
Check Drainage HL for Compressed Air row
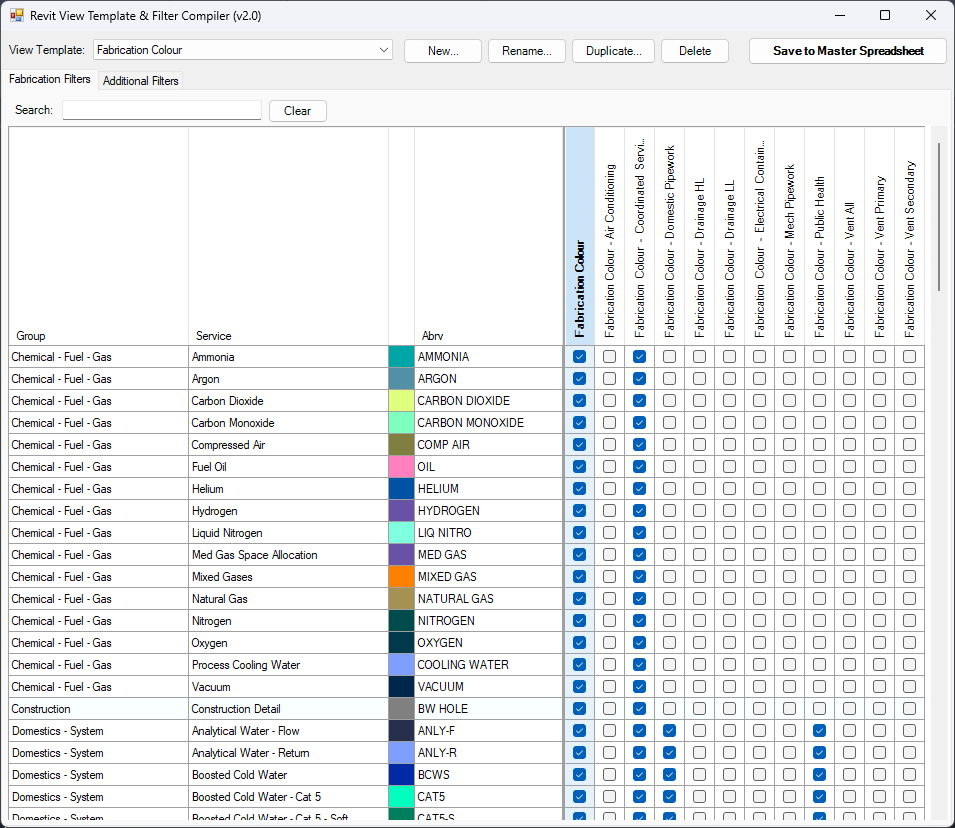(x=699, y=445)
